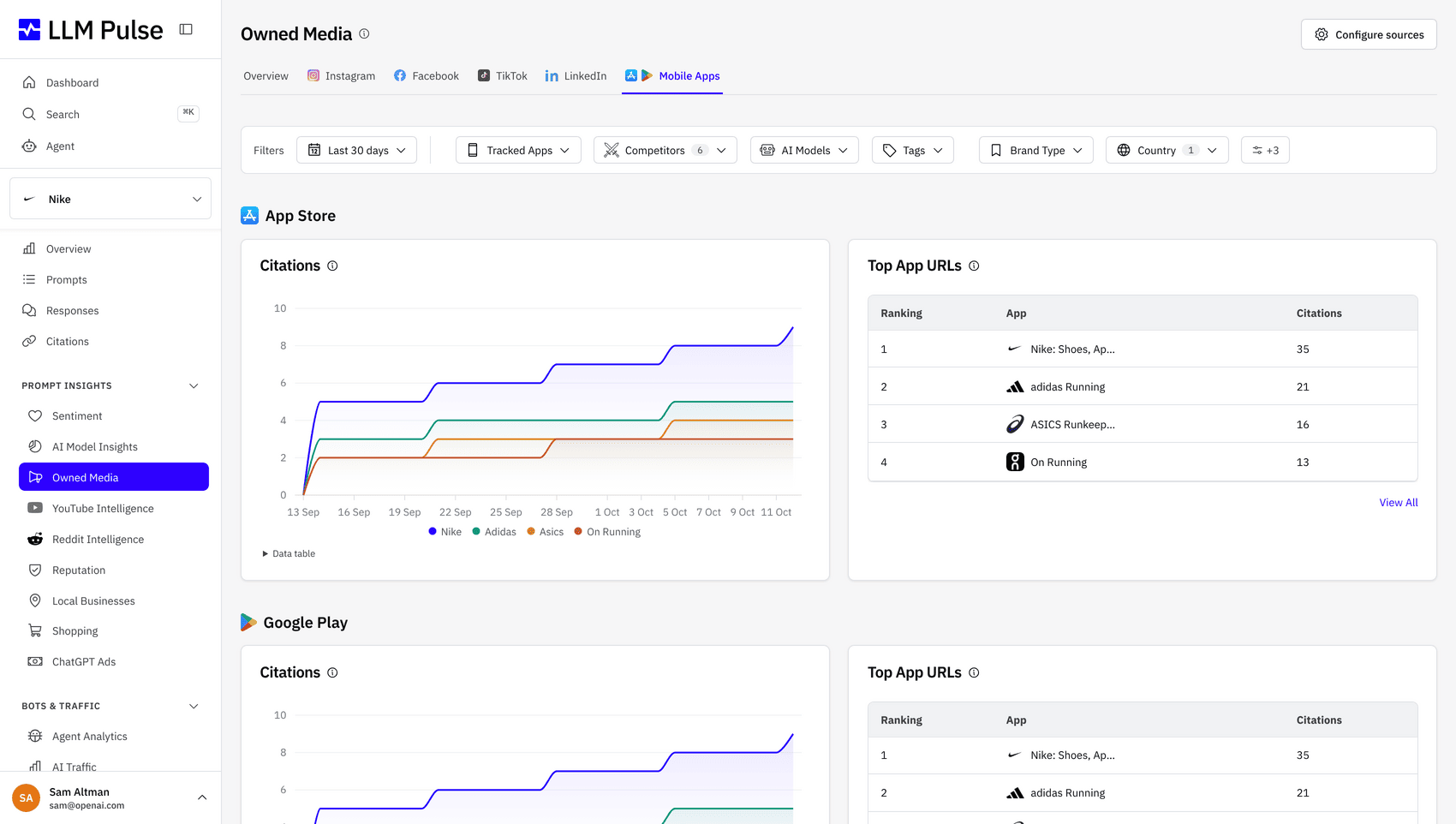Viewport: 1456px width, 824px height.
Task: Open the Local Businesses pin icon
Action: (35, 600)
